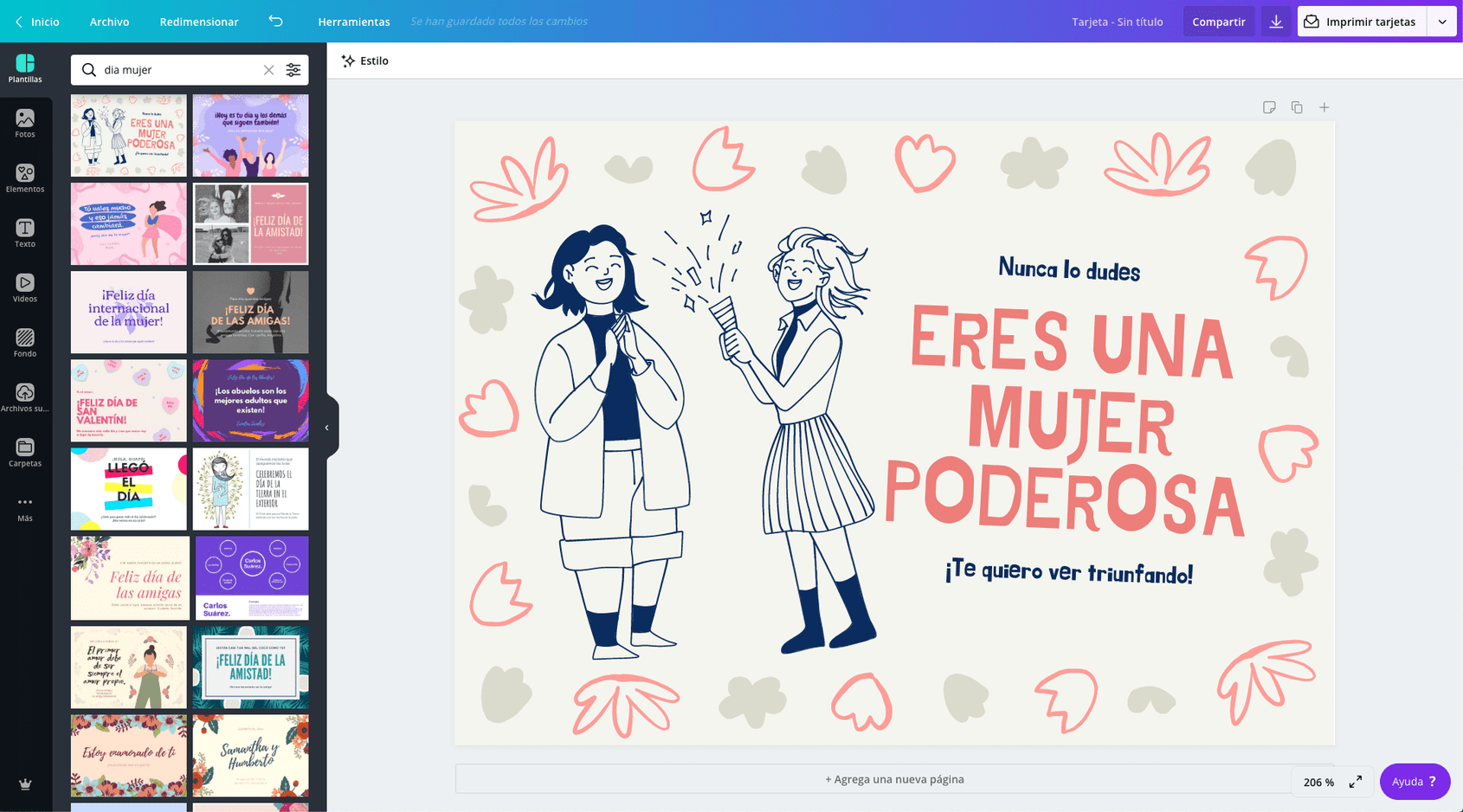This screenshot has height=812, width=1463.
Task: Open the Fotos panel
Action: tap(24, 123)
